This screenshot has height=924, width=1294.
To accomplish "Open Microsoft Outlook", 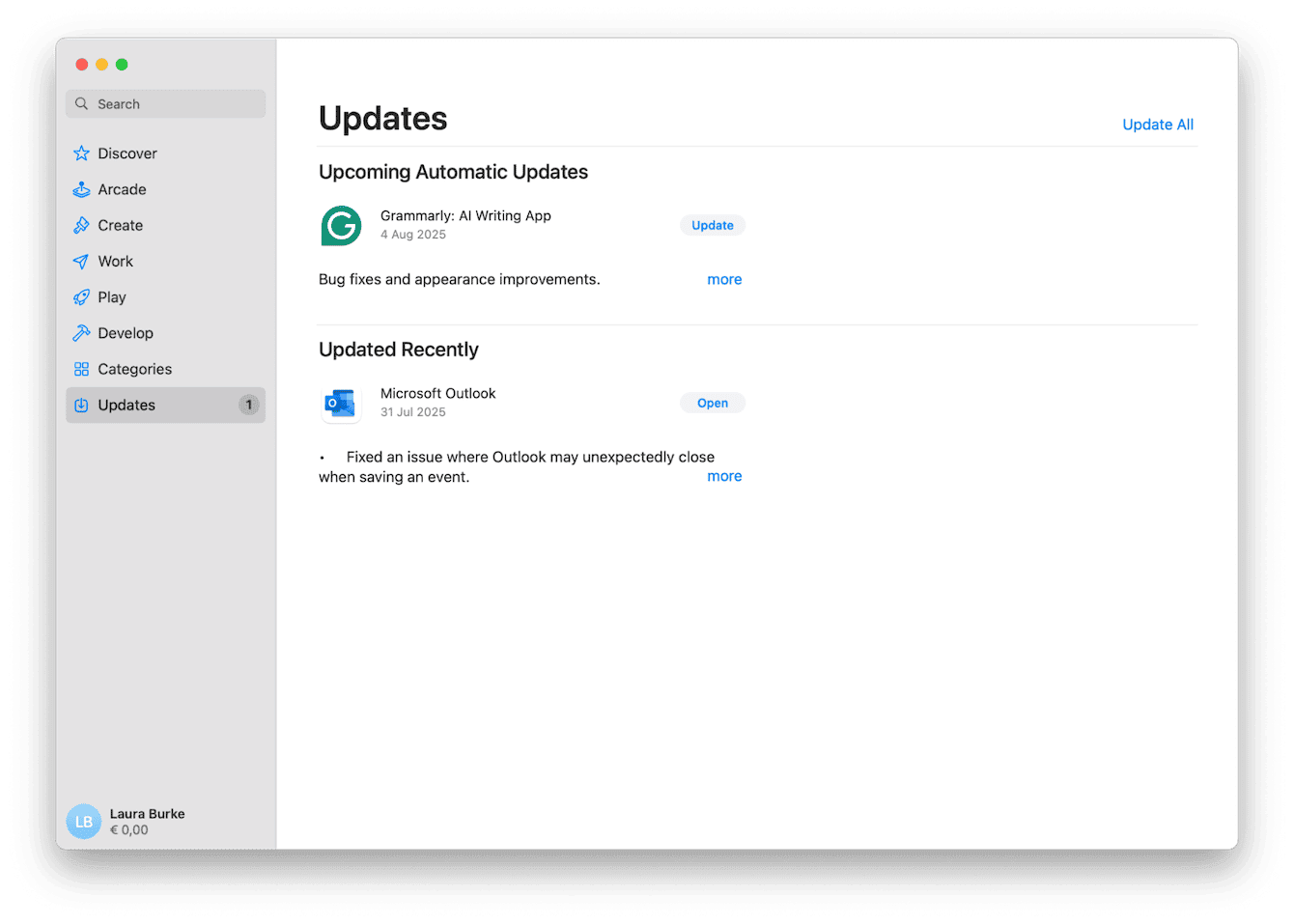I will (712, 403).
